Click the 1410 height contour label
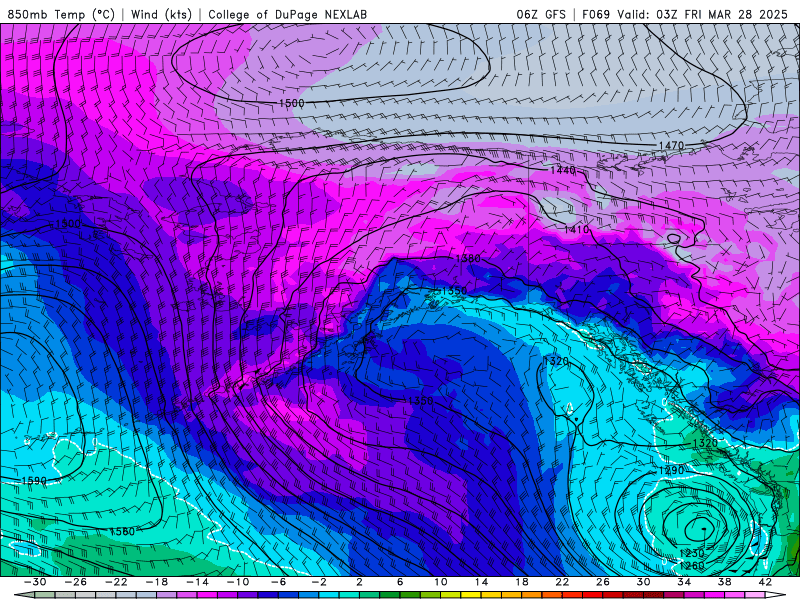 coord(577,230)
